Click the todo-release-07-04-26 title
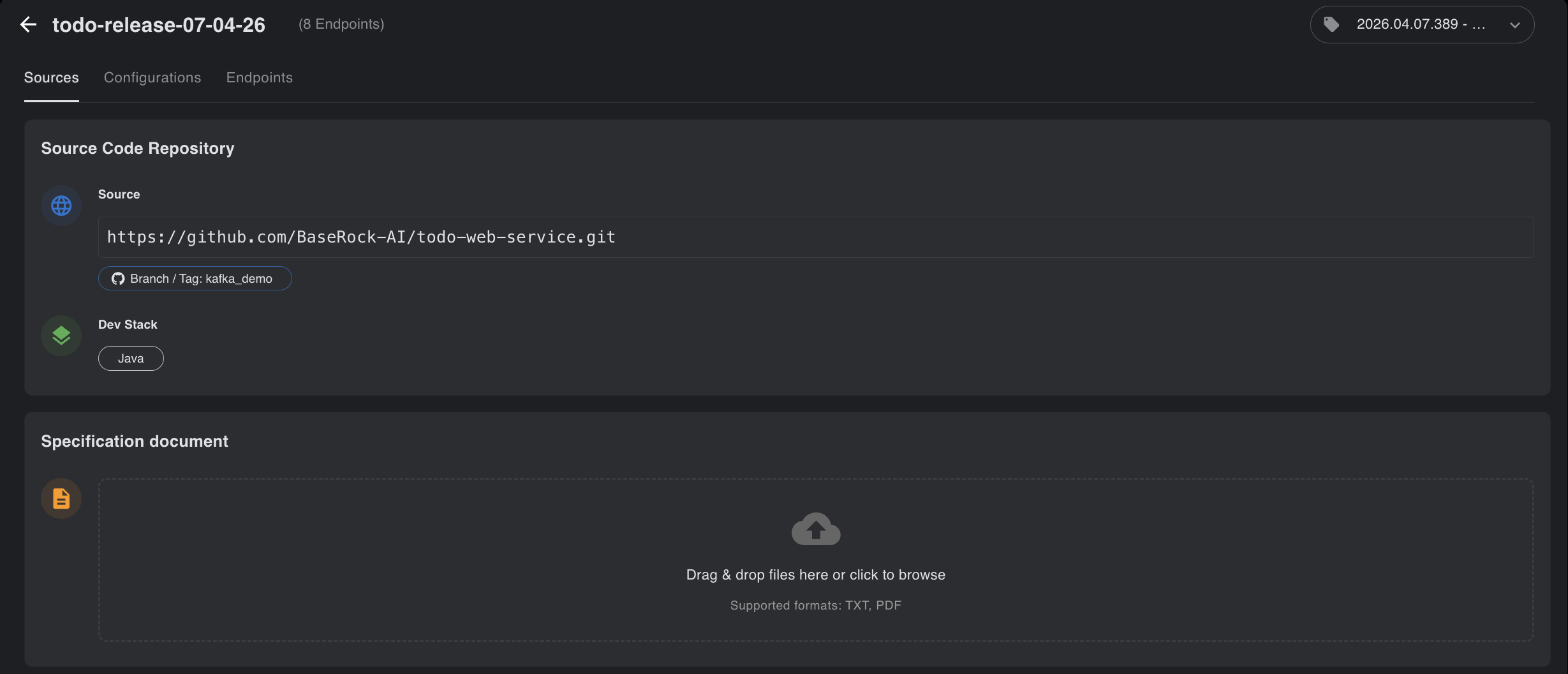Screen dimensions: 1568x674 (x=159, y=25)
